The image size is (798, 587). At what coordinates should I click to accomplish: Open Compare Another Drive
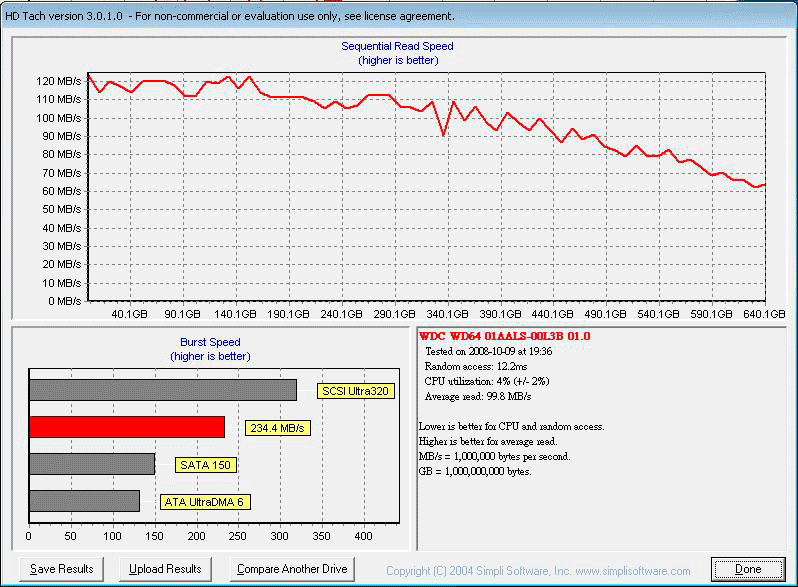click(x=292, y=569)
